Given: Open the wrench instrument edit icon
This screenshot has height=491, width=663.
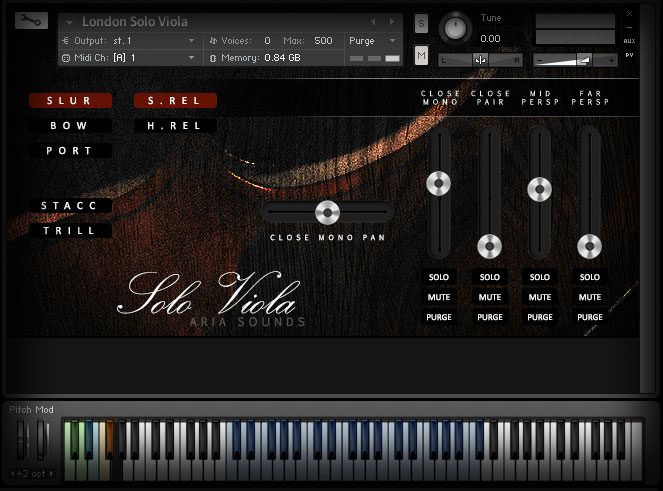Looking at the screenshot, I should 31,20.
